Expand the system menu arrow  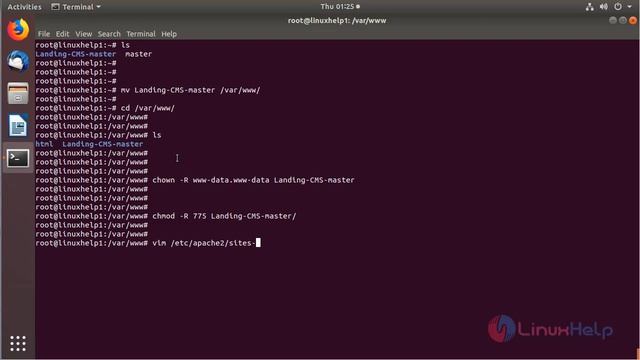click(x=630, y=7)
